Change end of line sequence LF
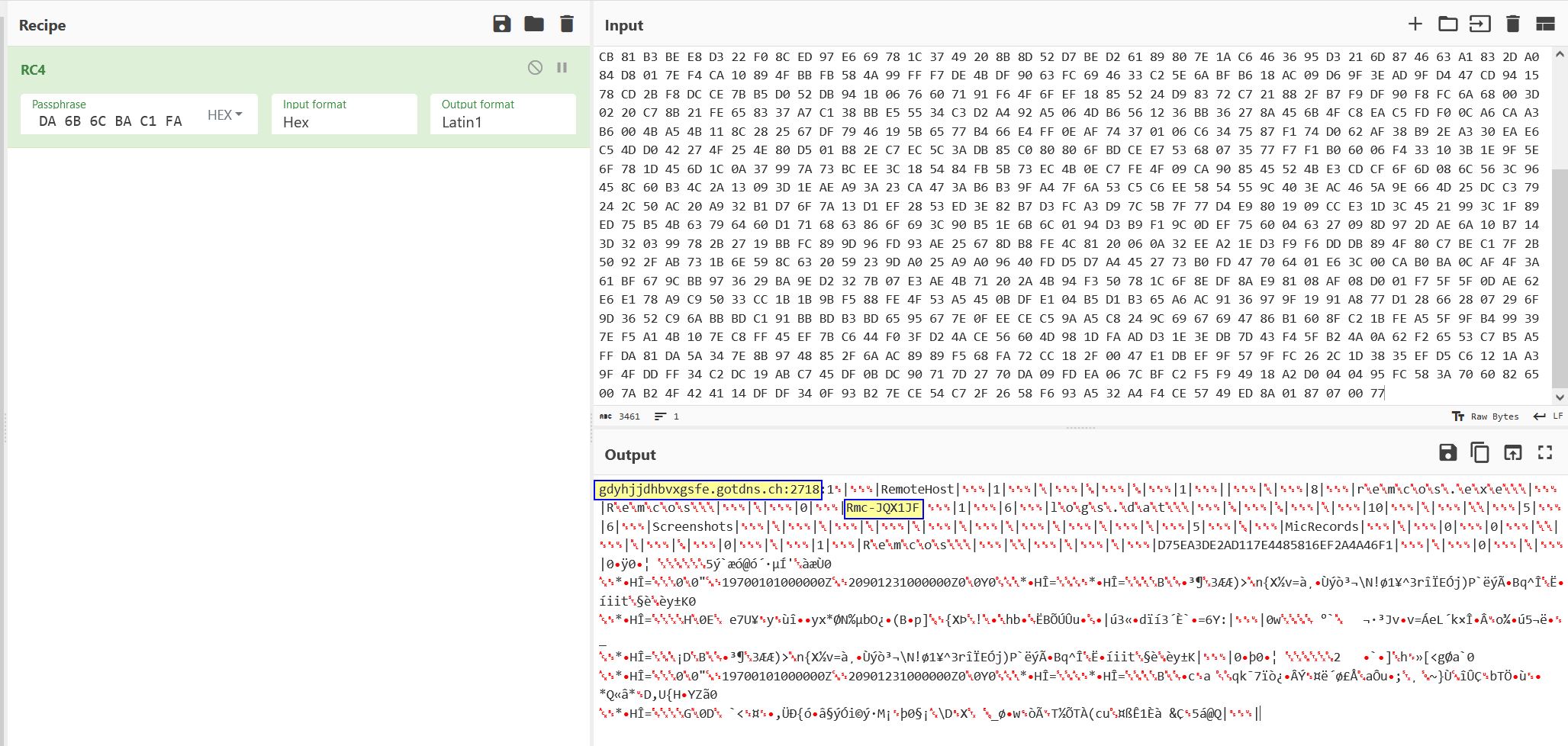This screenshot has width=1568, height=746. [x=1548, y=416]
